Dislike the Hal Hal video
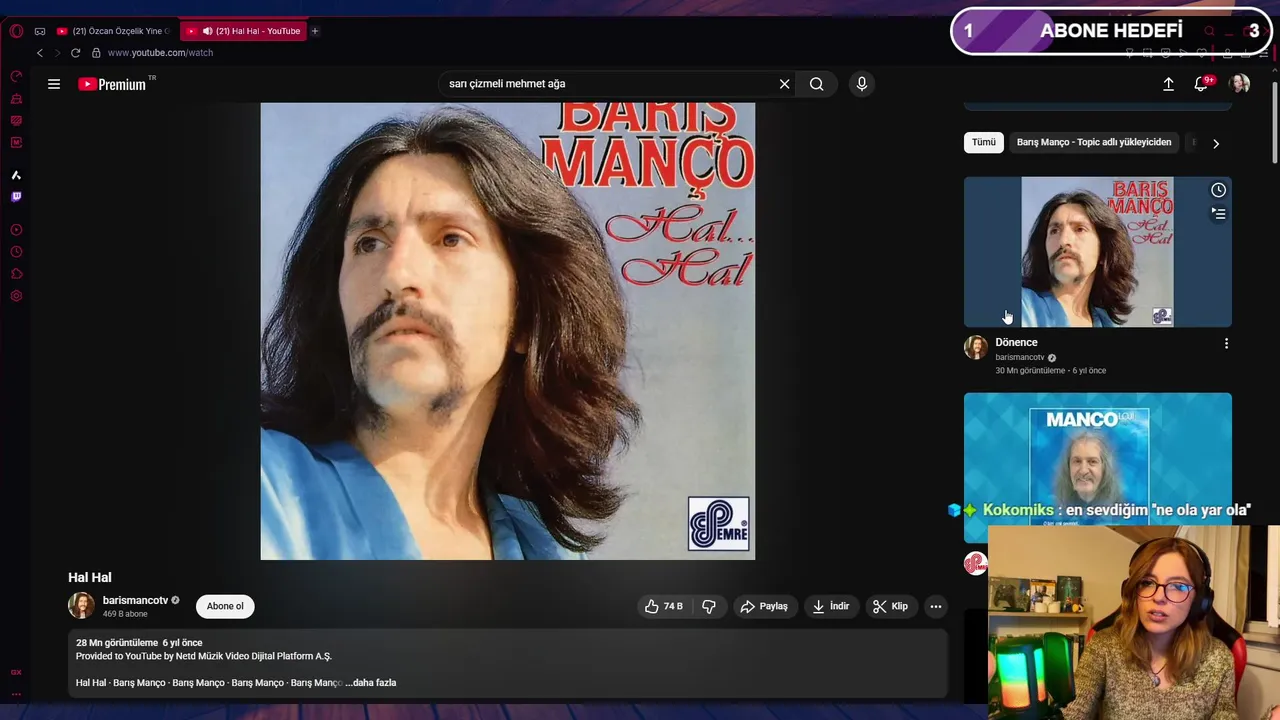The image size is (1280, 720). (709, 606)
